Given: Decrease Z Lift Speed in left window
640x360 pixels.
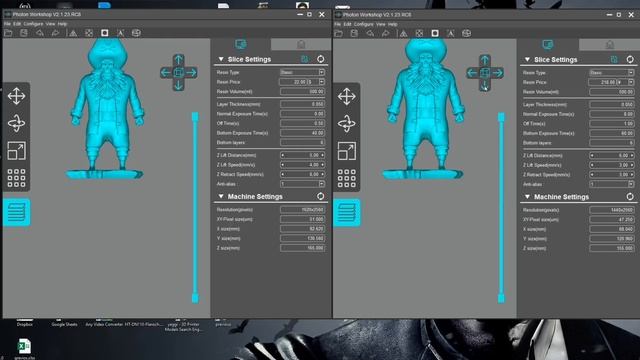Looking at the screenshot, I should pyautogui.click(x=282, y=165).
